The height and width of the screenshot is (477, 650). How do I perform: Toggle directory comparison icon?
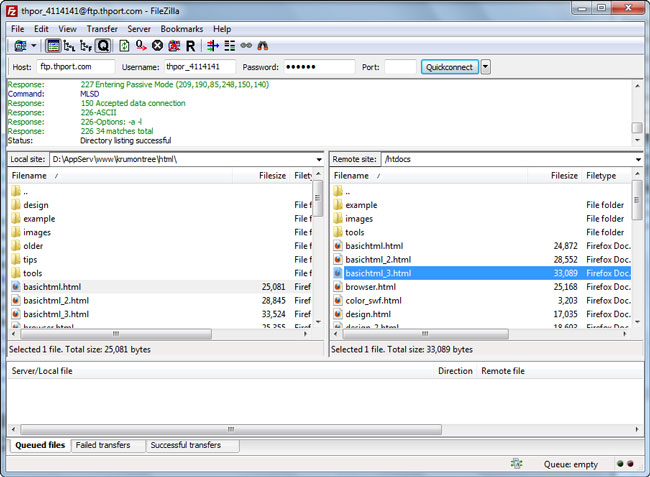click(229, 46)
